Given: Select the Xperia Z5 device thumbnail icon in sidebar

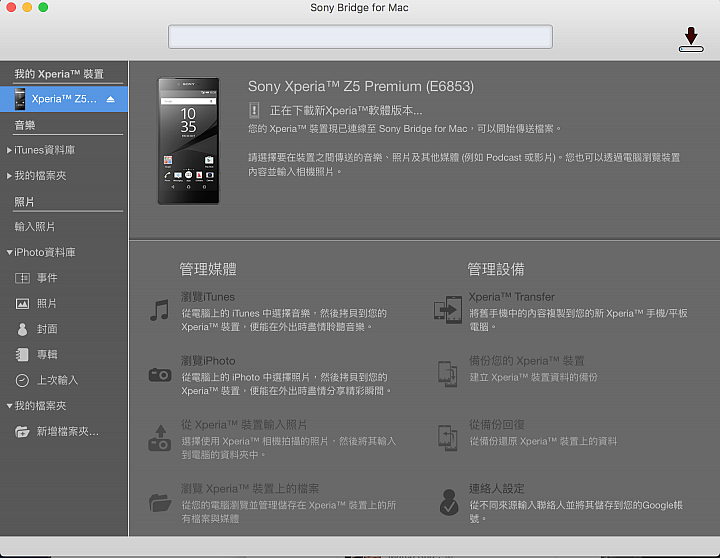Looking at the screenshot, I should [20, 99].
